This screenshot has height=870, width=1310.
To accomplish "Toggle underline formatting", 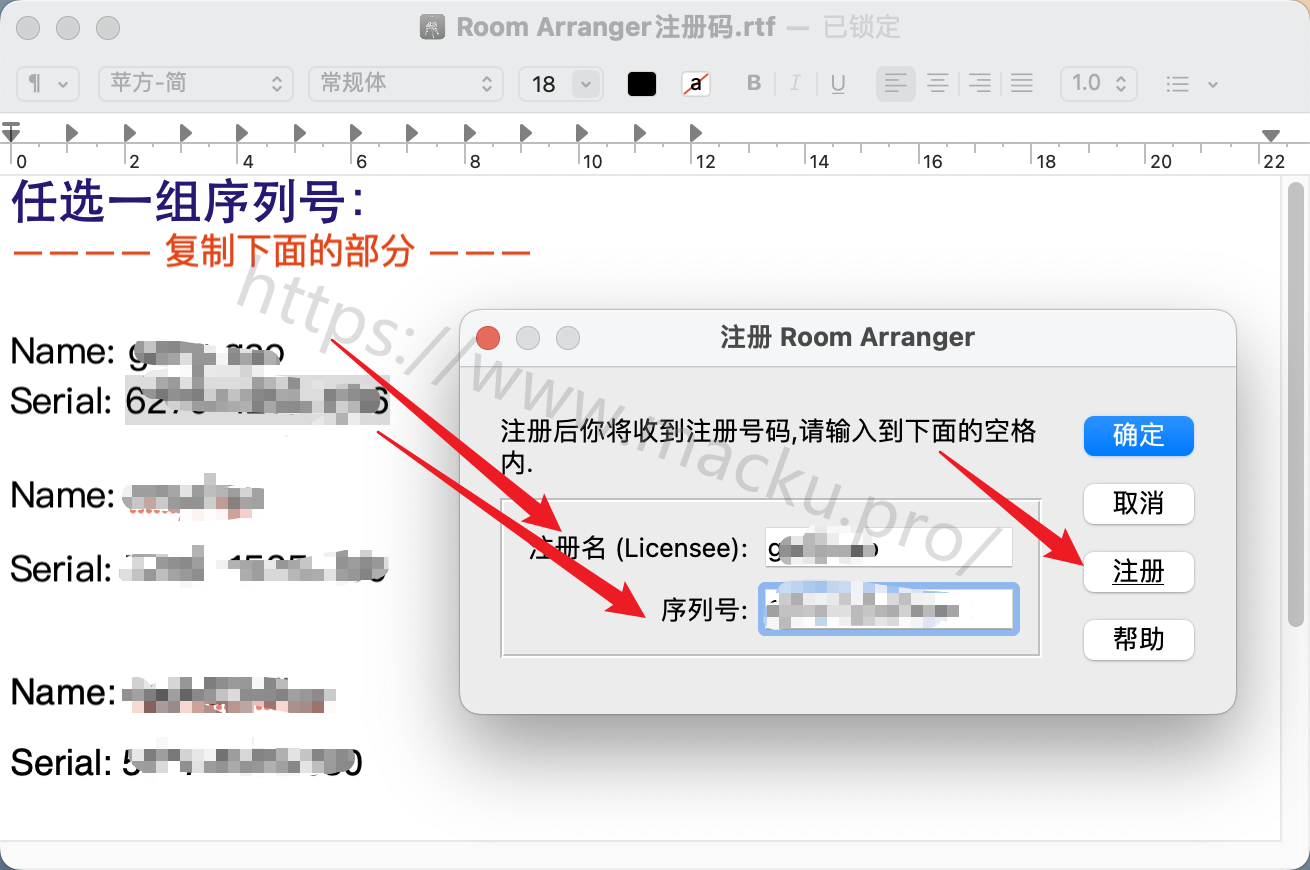I will click(x=838, y=84).
